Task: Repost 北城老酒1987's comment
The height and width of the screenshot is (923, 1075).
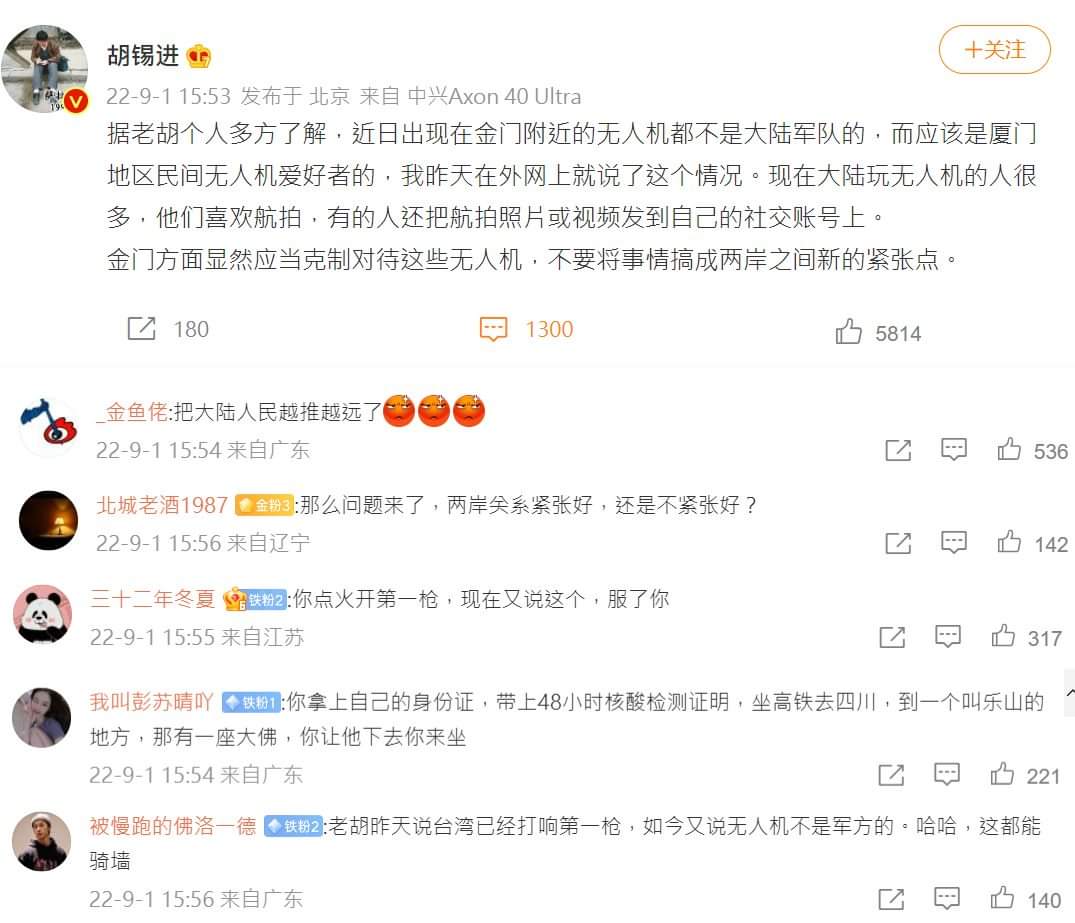Action: 898,543
